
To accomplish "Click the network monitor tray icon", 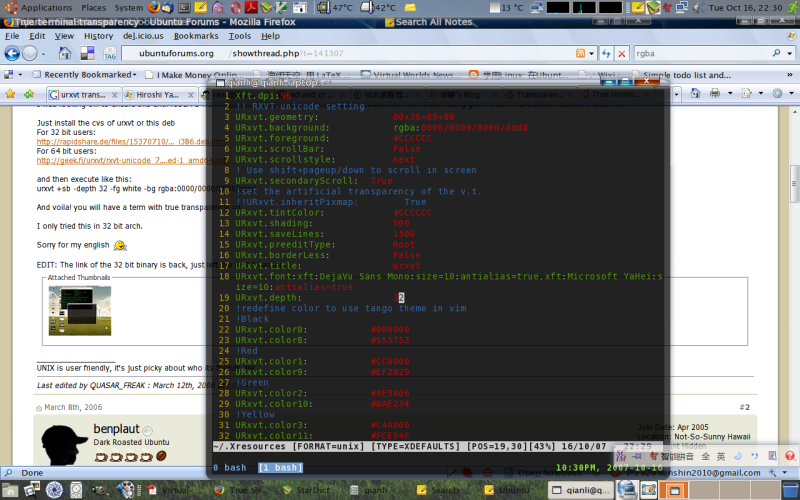I will click(682, 8).
